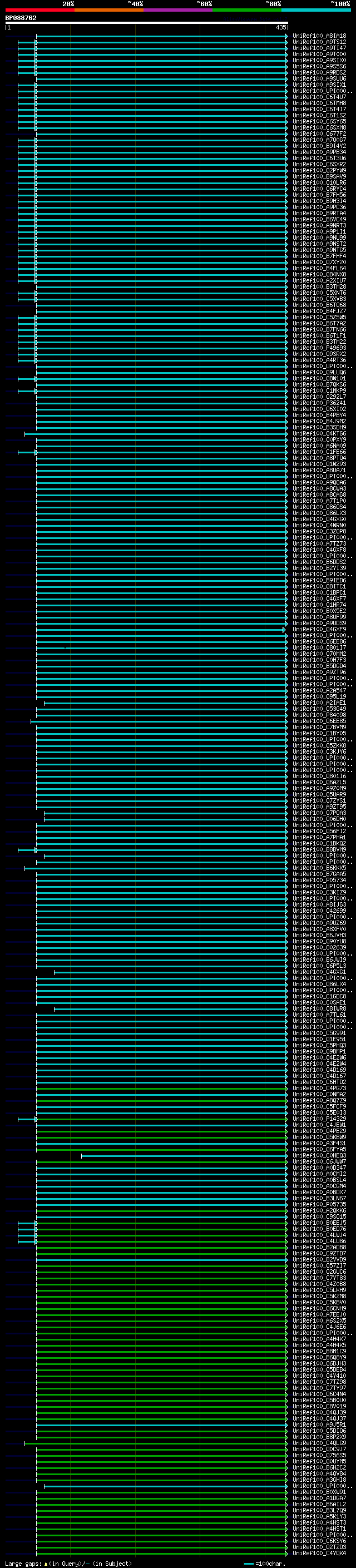Select hit label UniRef100_Q677F2
The image size is (356, 1568).
pos(319,134)
